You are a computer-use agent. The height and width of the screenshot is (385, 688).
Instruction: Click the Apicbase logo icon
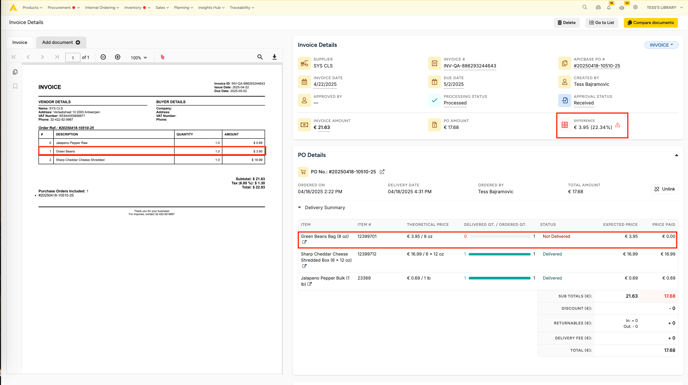[x=13, y=7]
